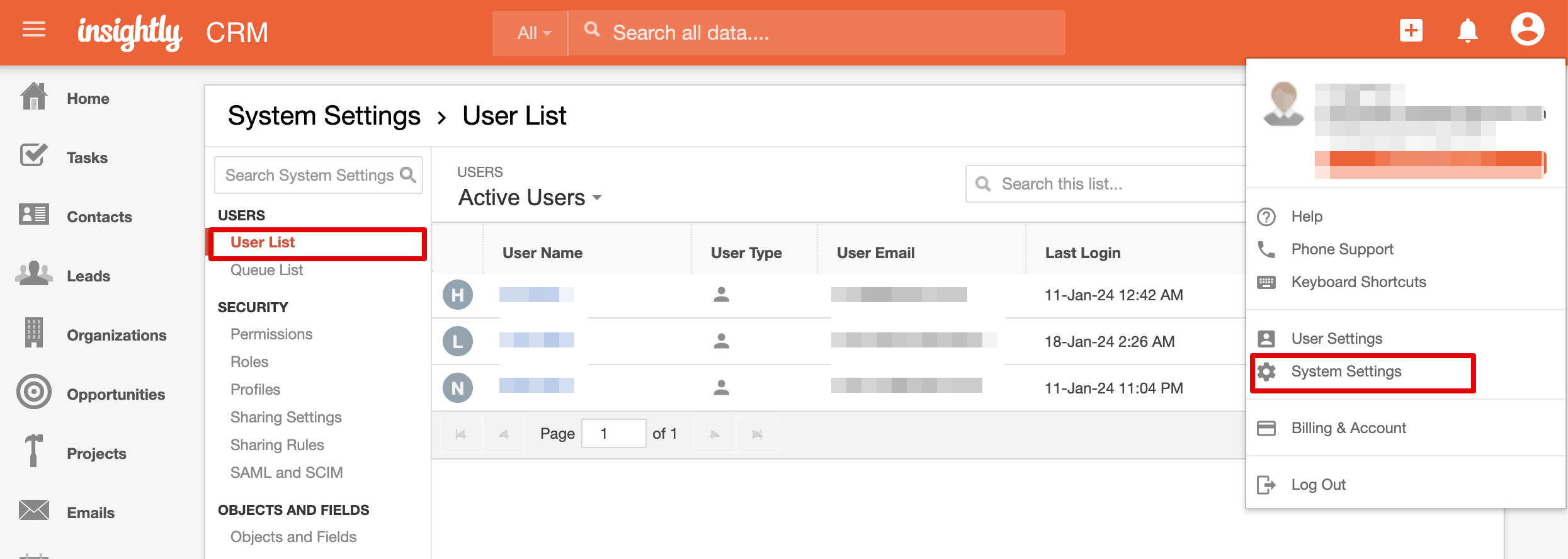The height and width of the screenshot is (559, 1568).
Task: Go to Home in the sidebar
Action: pos(88,99)
